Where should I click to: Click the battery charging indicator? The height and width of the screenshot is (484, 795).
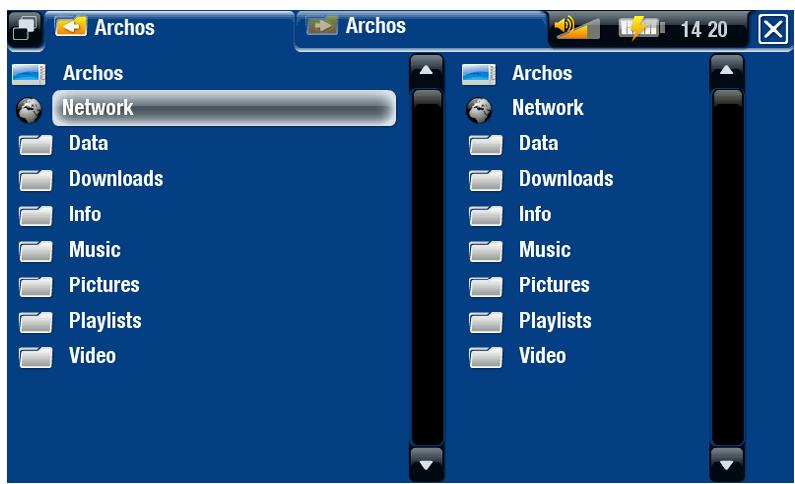coord(641,28)
